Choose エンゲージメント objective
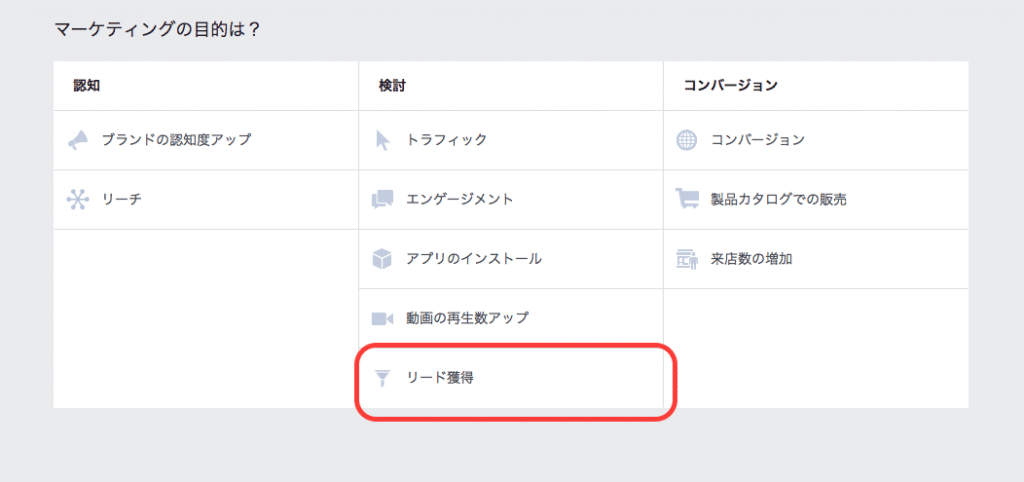 point(511,200)
